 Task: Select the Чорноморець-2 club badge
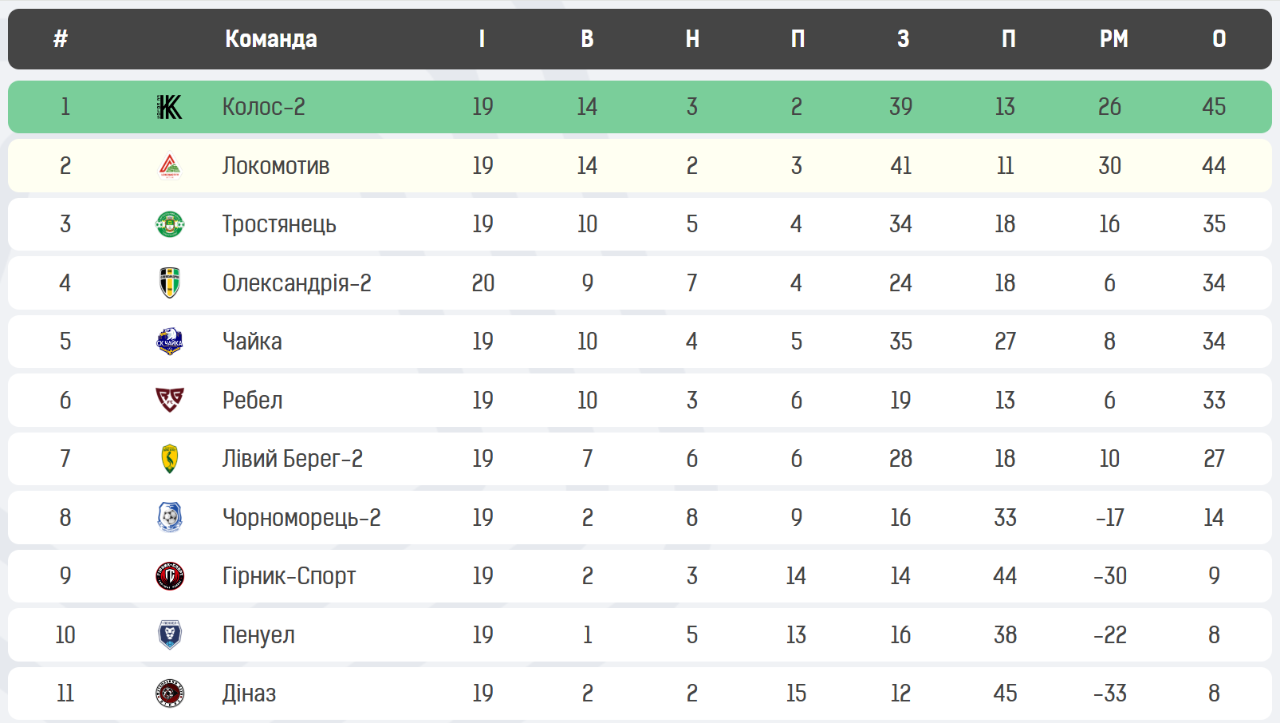tap(170, 518)
